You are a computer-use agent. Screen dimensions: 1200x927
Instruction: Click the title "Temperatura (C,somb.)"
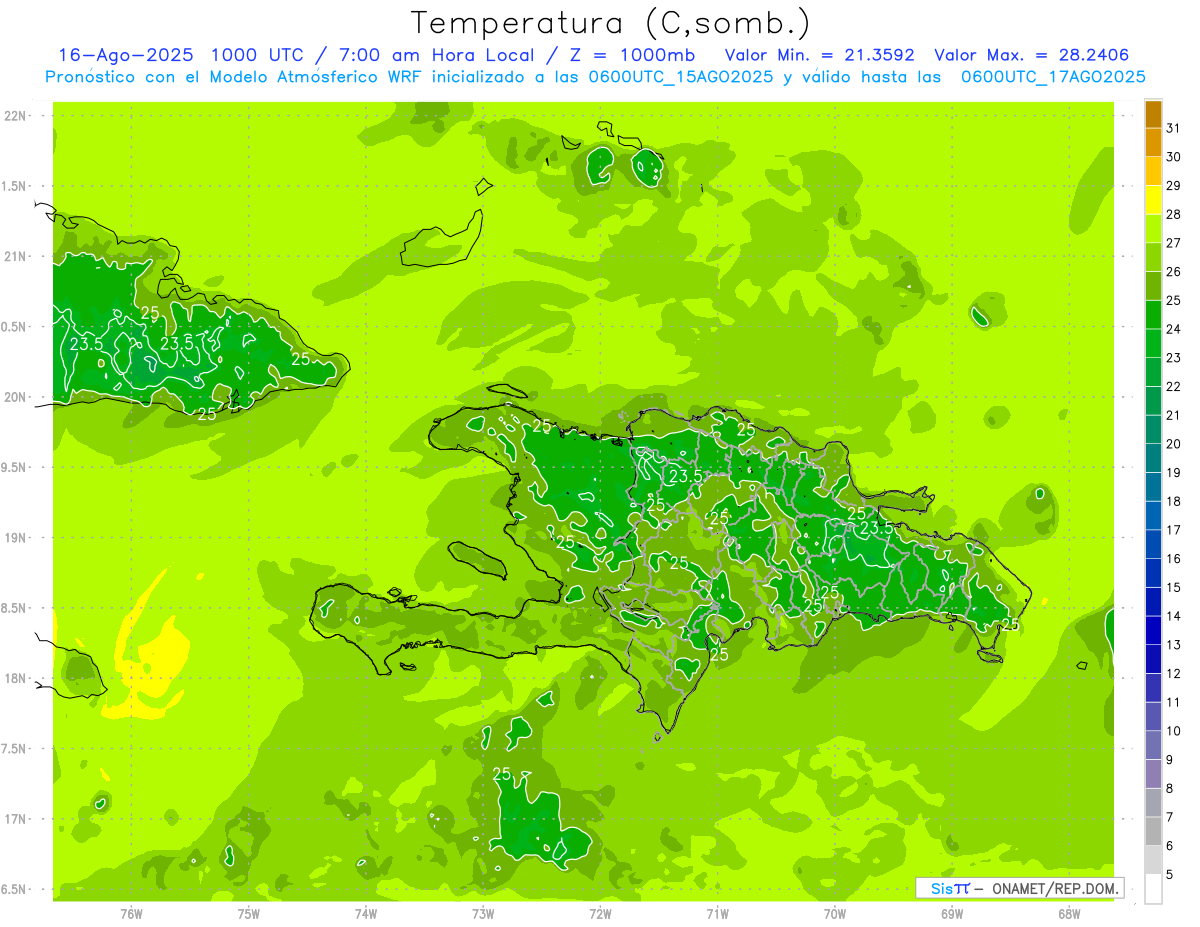click(611, 22)
